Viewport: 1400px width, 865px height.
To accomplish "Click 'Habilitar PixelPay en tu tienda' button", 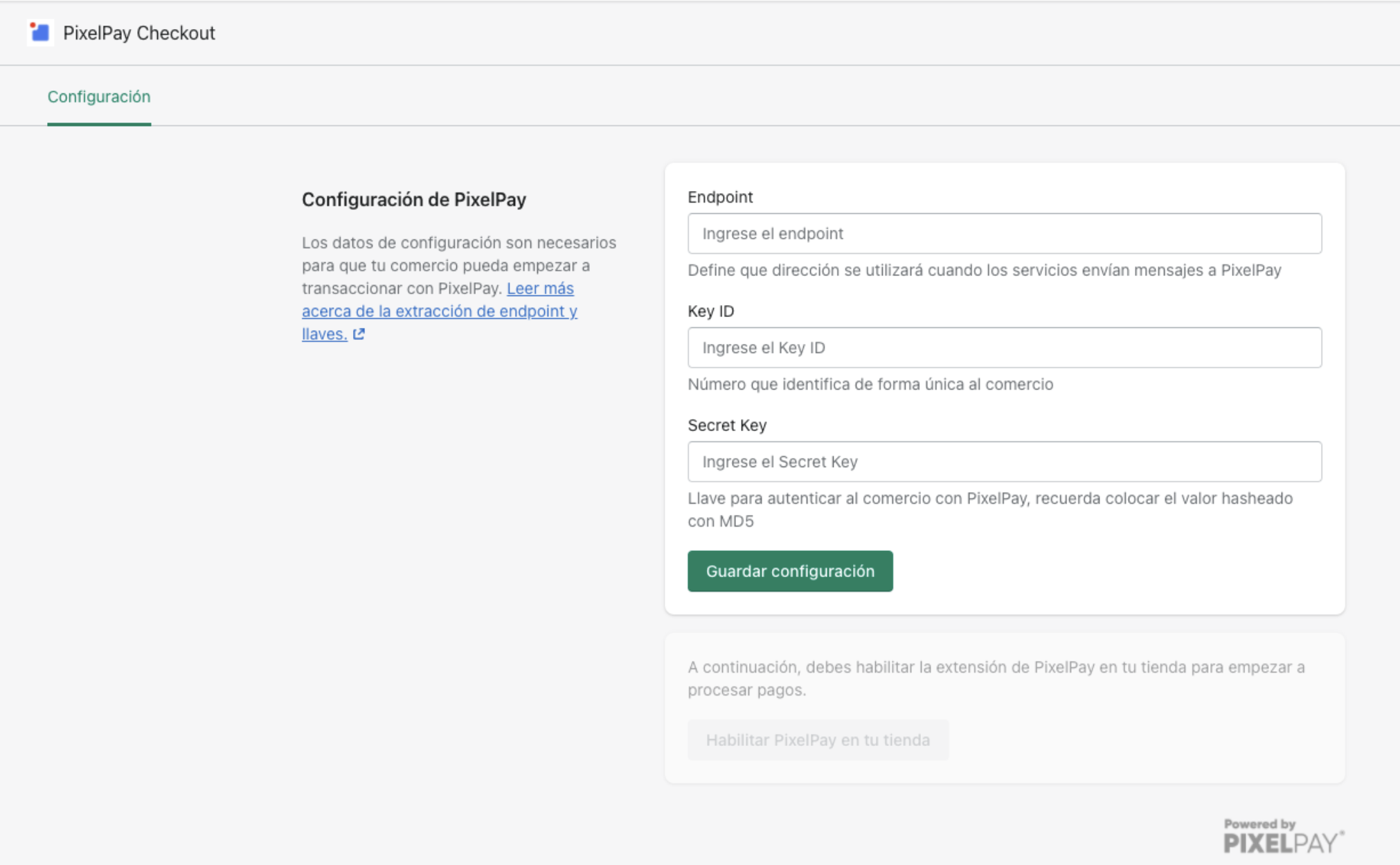I will tap(818, 740).
